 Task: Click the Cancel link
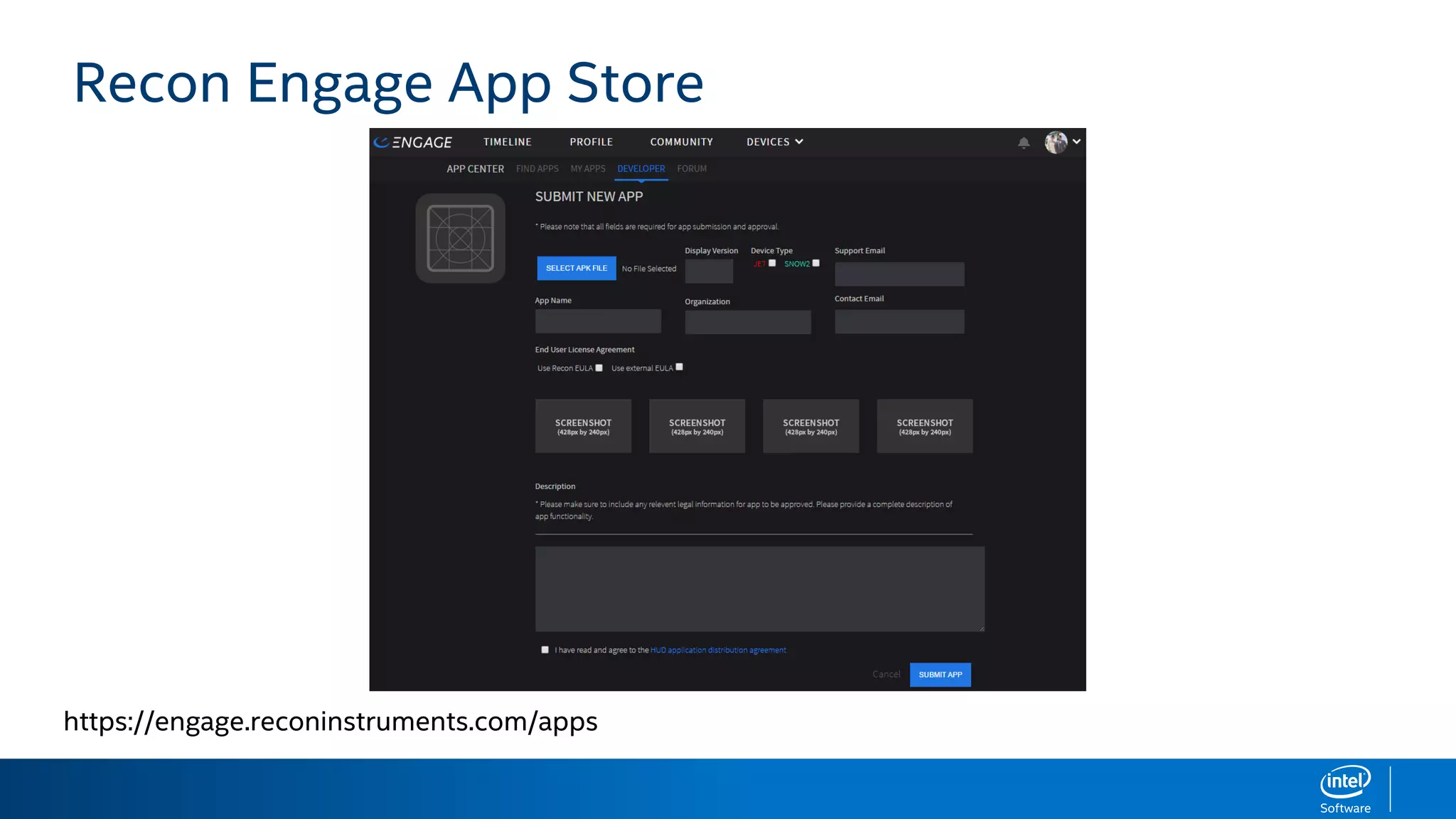point(887,675)
